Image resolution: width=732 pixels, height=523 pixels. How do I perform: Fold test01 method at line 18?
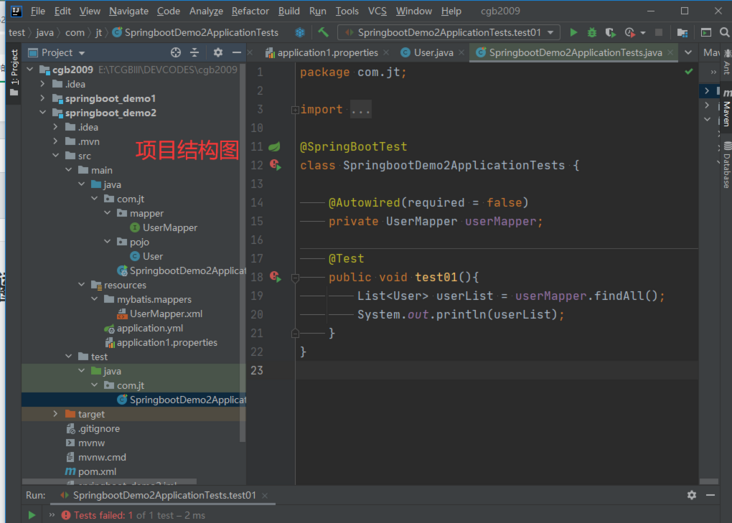(x=295, y=278)
